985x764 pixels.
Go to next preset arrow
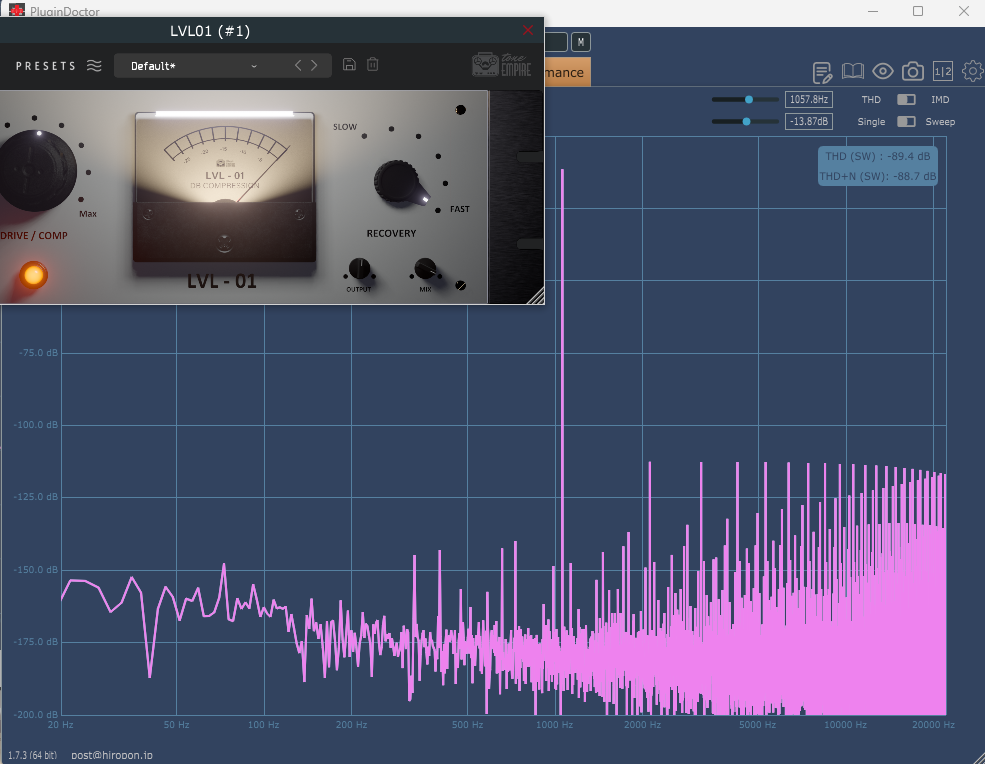314,65
